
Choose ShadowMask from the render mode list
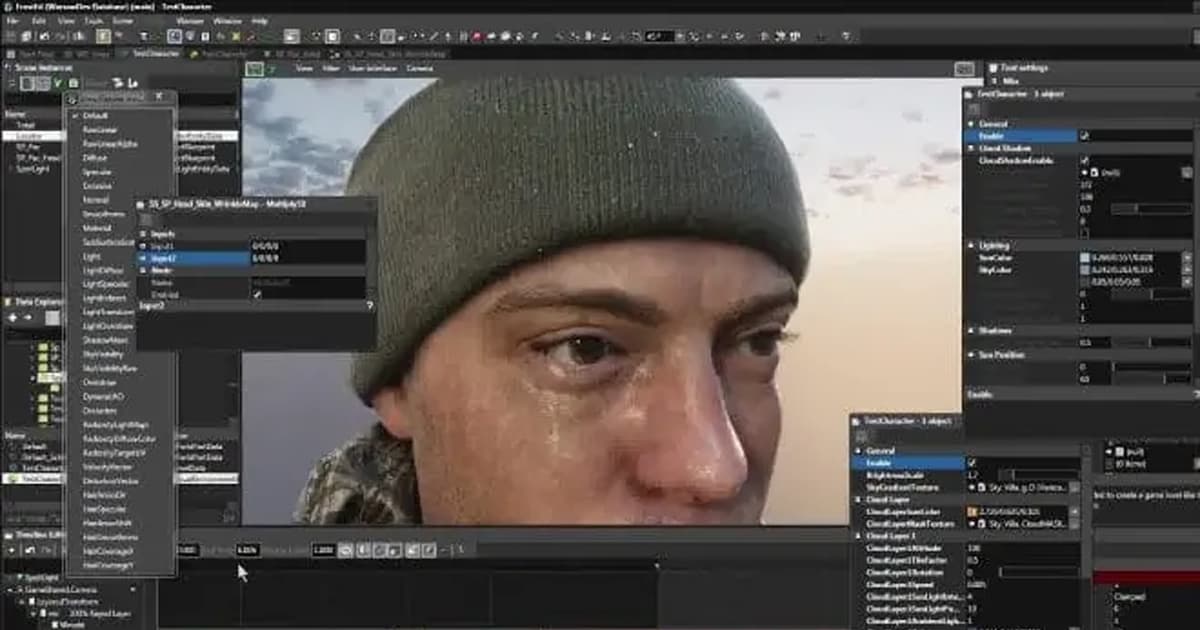tap(104, 340)
